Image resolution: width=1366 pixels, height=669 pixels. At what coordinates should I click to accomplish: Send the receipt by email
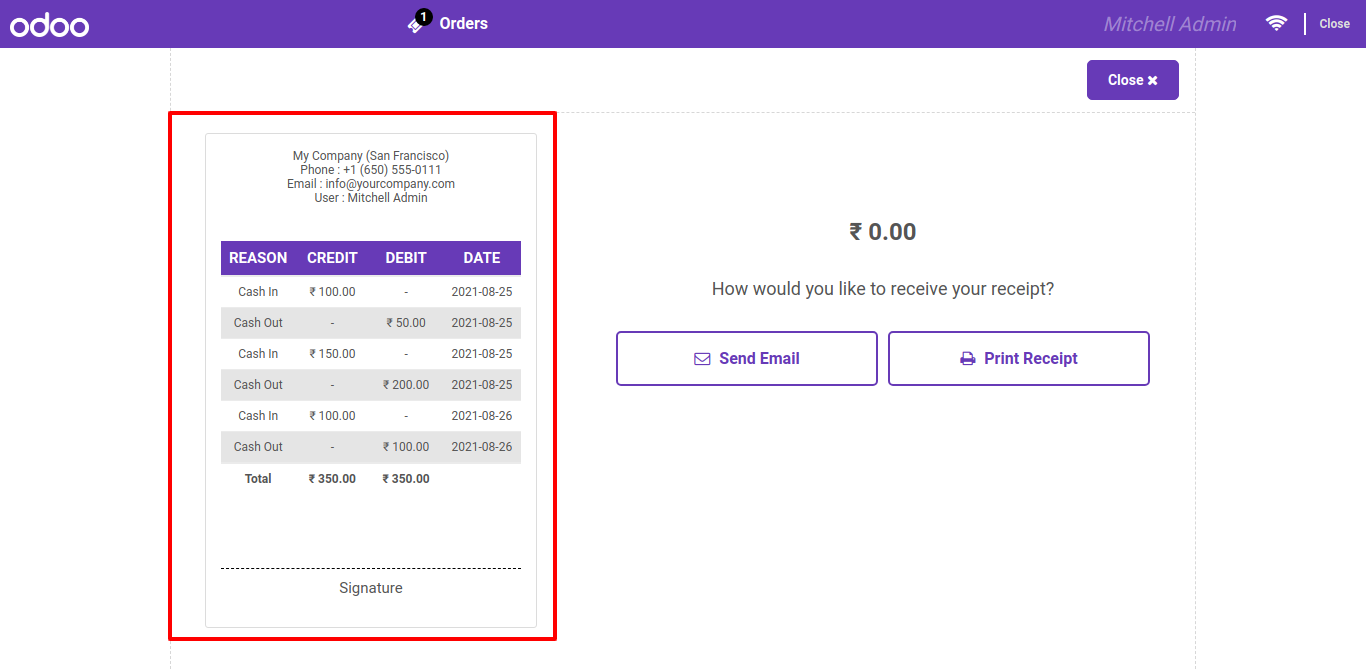(x=747, y=358)
